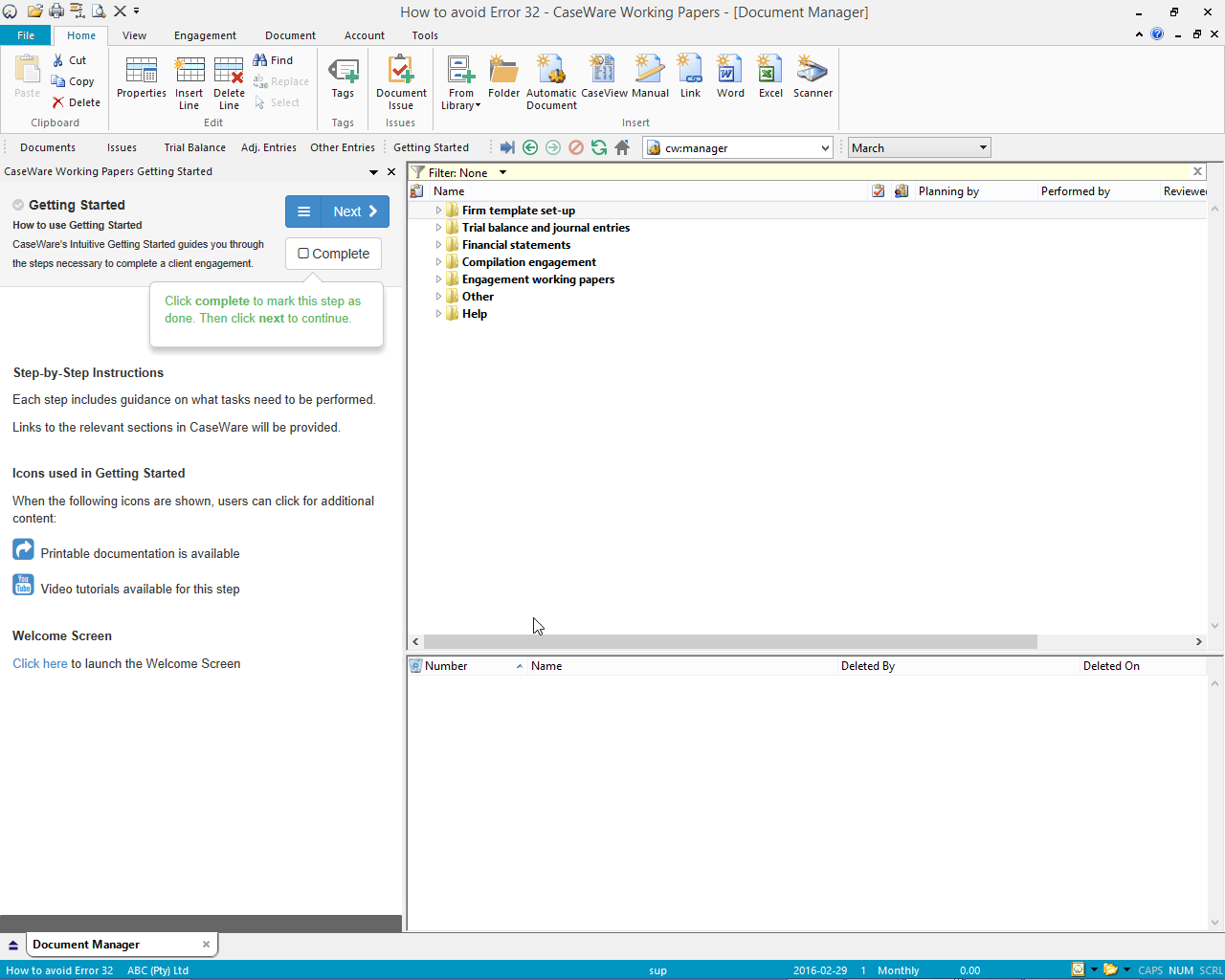Open the Filter: None dropdown

(502, 173)
